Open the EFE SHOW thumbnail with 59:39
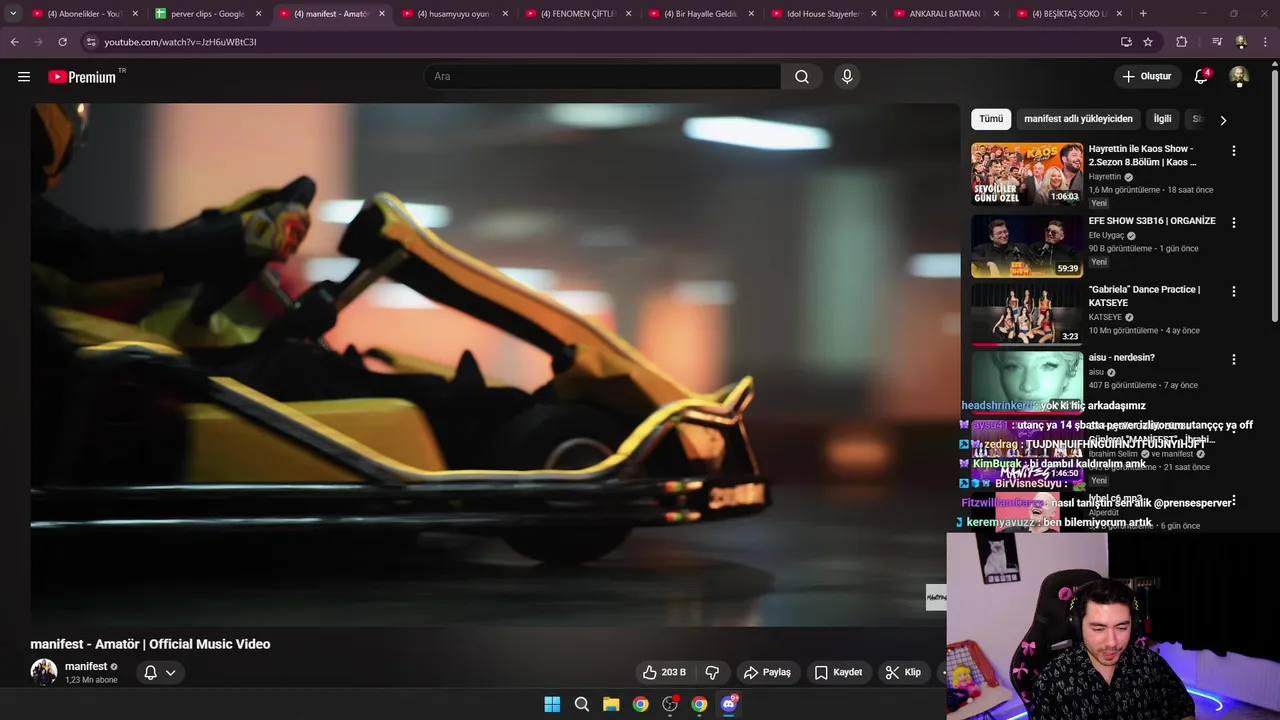 pos(1027,245)
